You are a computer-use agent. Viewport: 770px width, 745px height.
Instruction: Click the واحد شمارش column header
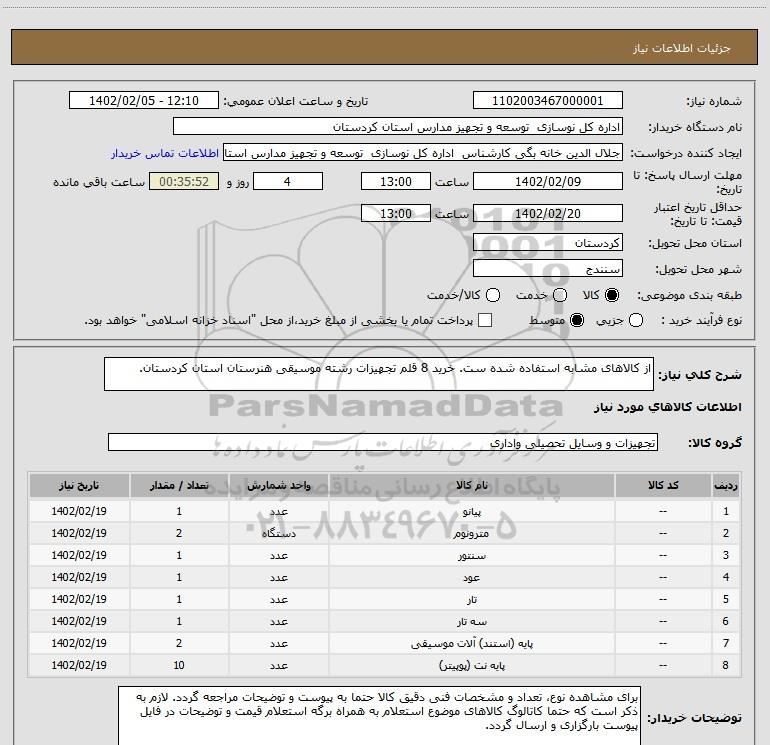coord(278,486)
